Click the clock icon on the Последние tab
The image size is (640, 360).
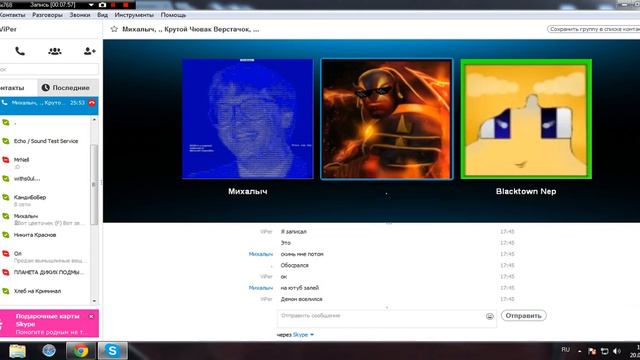tap(45, 88)
